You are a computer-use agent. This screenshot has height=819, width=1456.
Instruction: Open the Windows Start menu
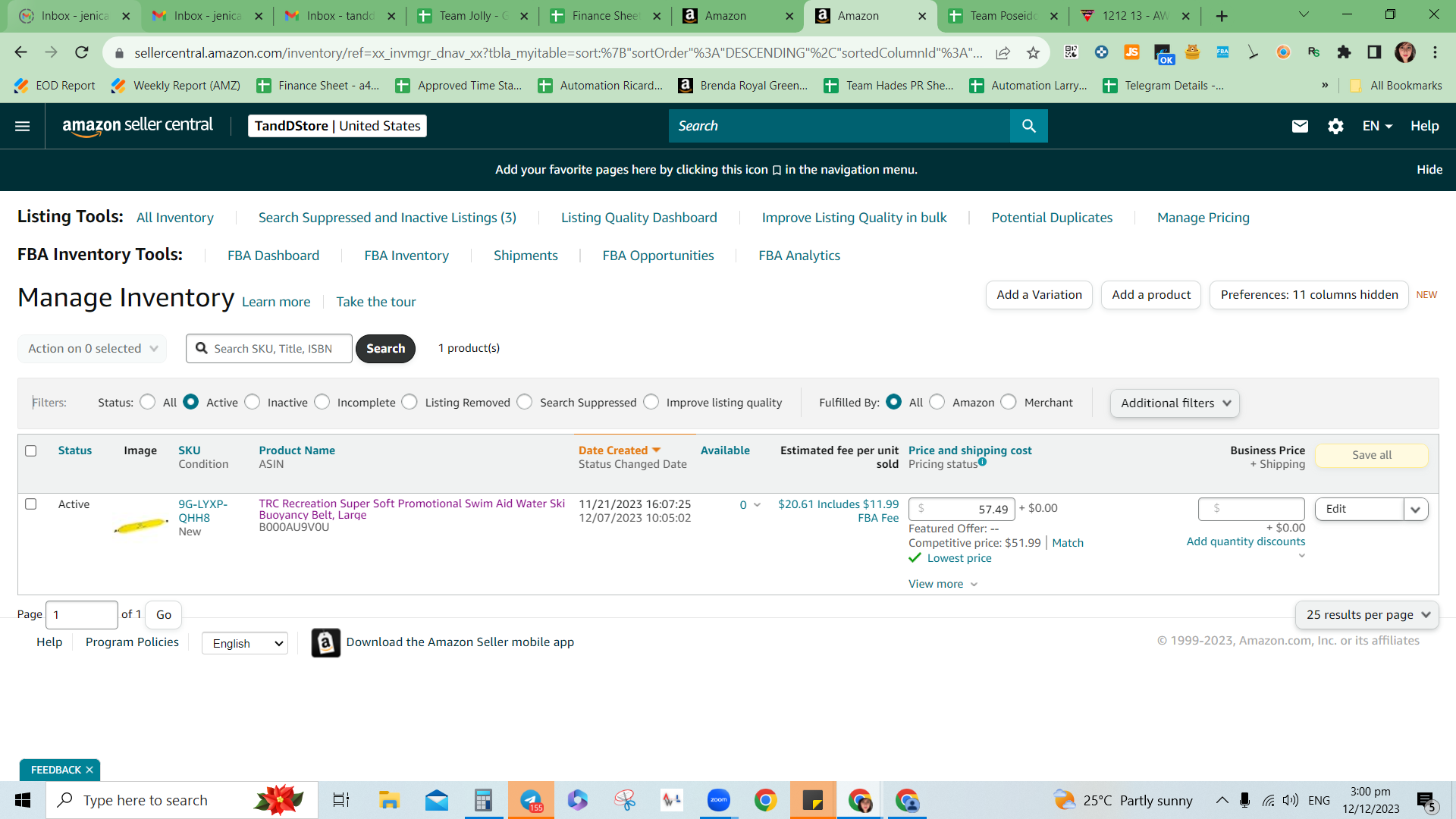[x=23, y=800]
